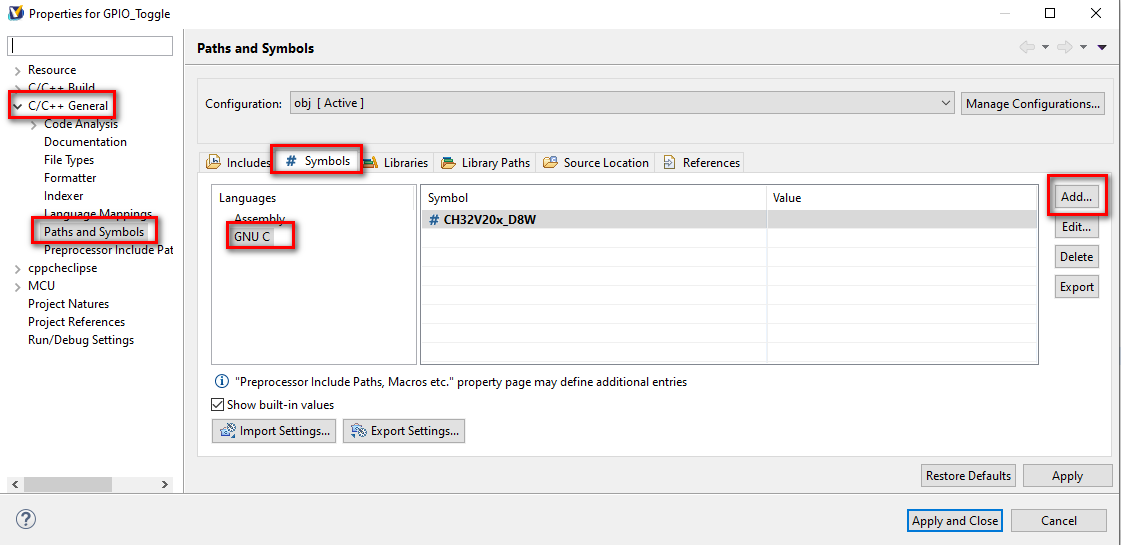
Task: Click the hash icon on Symbols tab
Action: [x=291, y=160]
